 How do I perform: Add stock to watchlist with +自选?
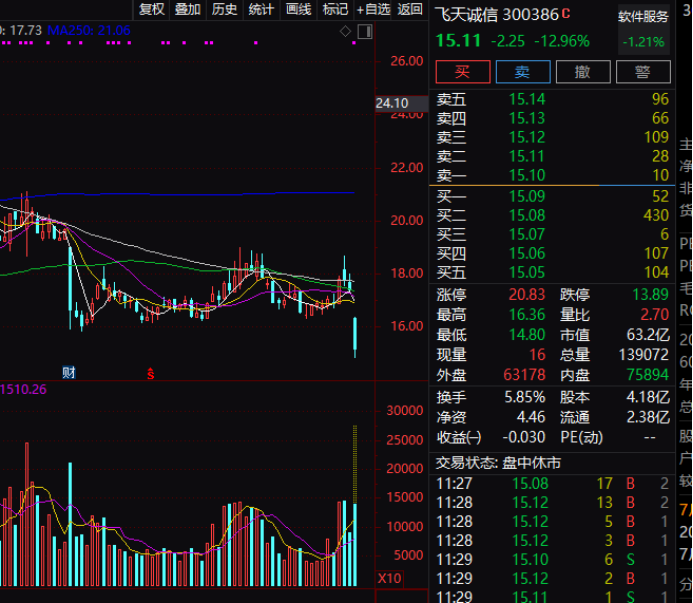point(374,10)
